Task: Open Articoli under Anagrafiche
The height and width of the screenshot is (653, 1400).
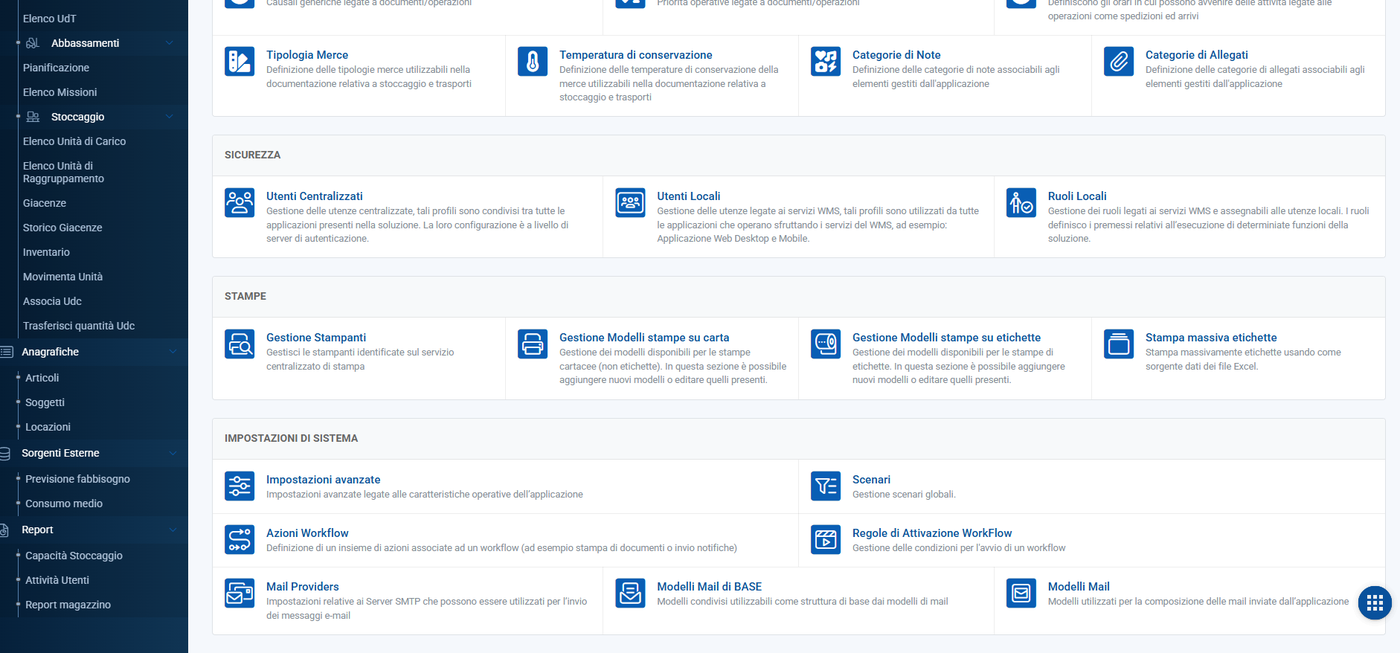Action: pos(42,378)
